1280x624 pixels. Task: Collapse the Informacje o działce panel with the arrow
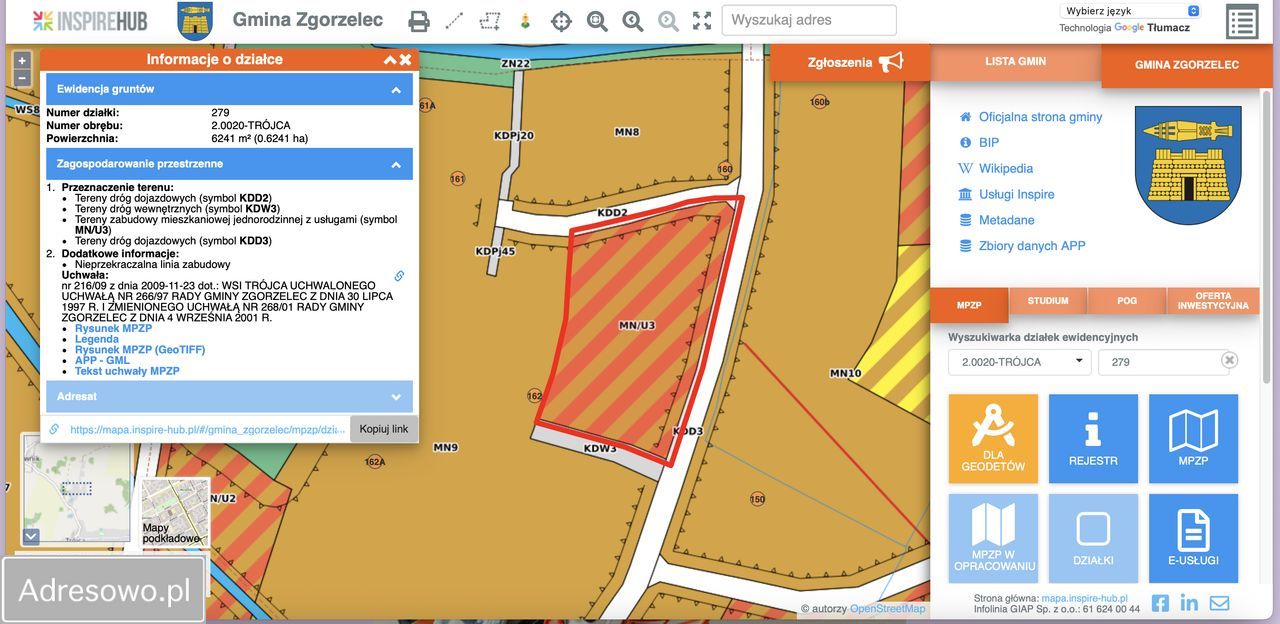point(390,60)
